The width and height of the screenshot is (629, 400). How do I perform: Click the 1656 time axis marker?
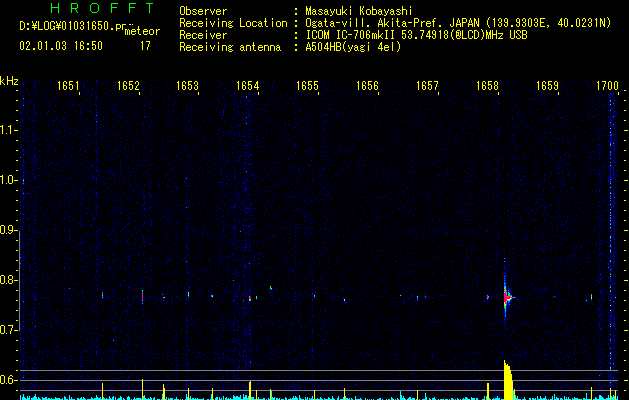tap(367, 86)
